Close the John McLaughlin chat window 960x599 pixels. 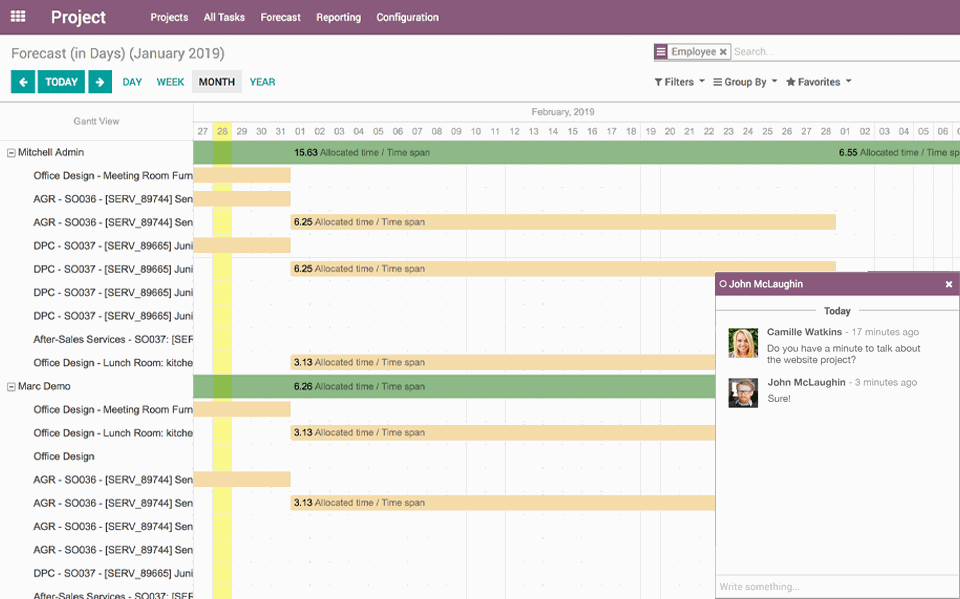(x=949, y=284)
